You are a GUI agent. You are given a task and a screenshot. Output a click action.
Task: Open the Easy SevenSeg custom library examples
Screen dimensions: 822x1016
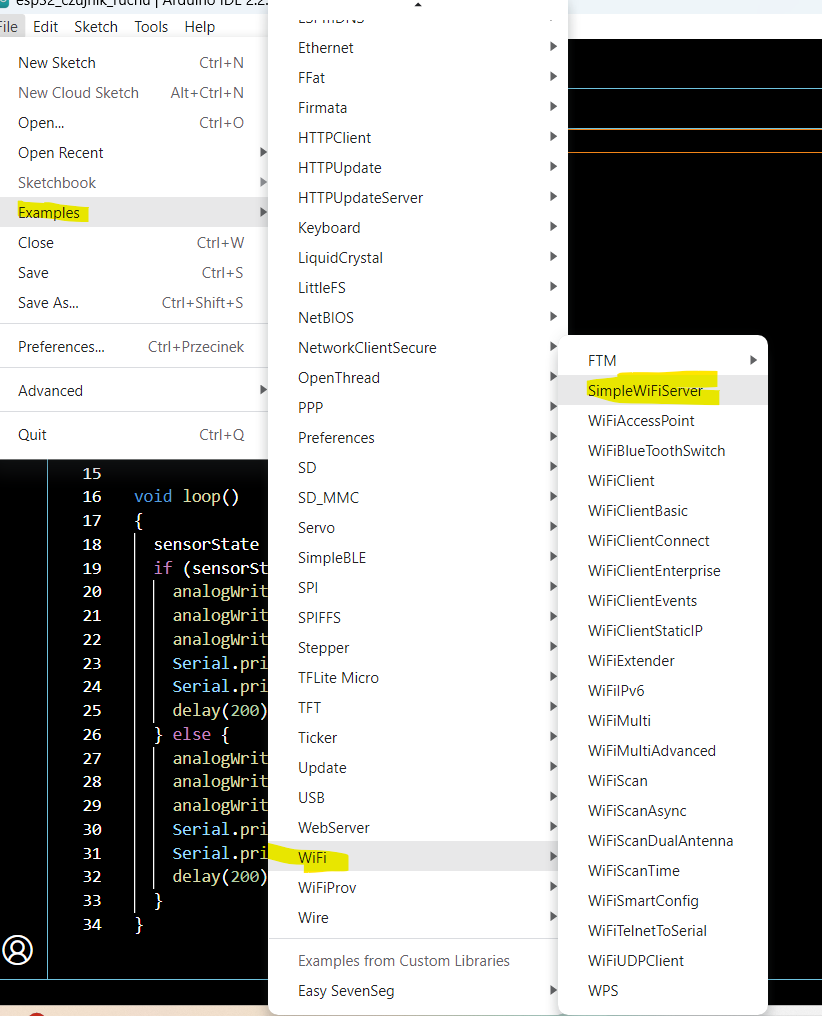point(415,991)
